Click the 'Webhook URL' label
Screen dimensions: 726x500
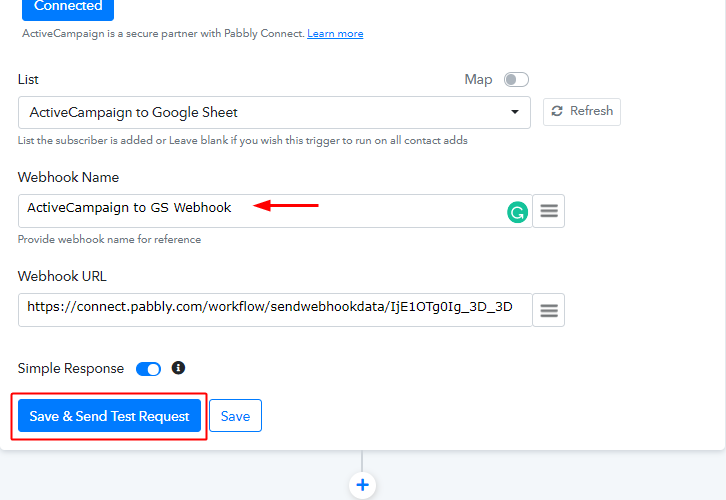point(62,276)
